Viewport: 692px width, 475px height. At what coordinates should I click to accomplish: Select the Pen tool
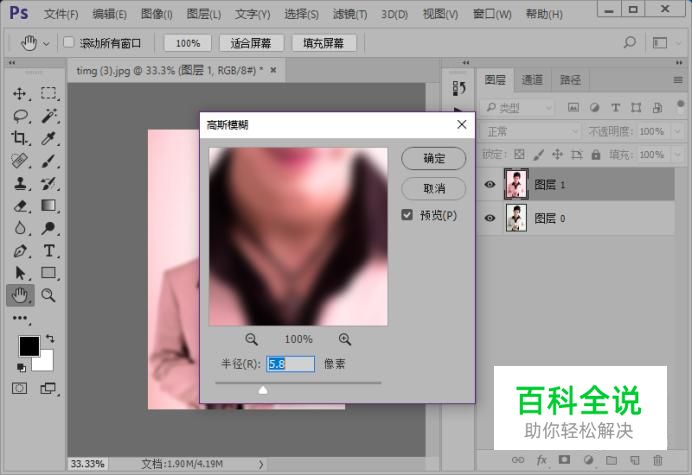pos(20,250)
